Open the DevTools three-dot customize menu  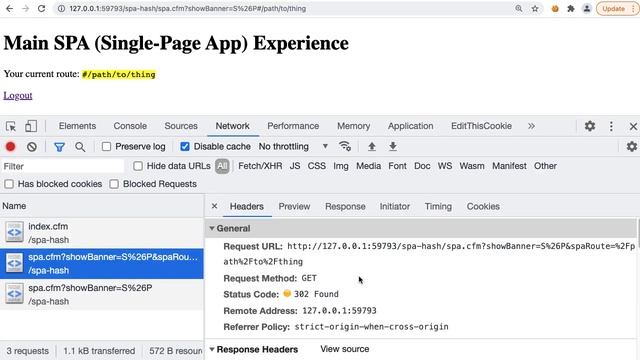pos(611,126)
